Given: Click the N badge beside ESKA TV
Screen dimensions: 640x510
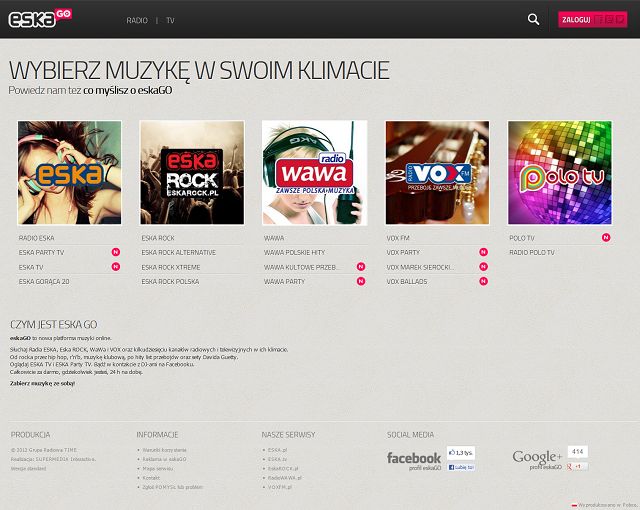Looking at the screenshot, I should [116, 267].
